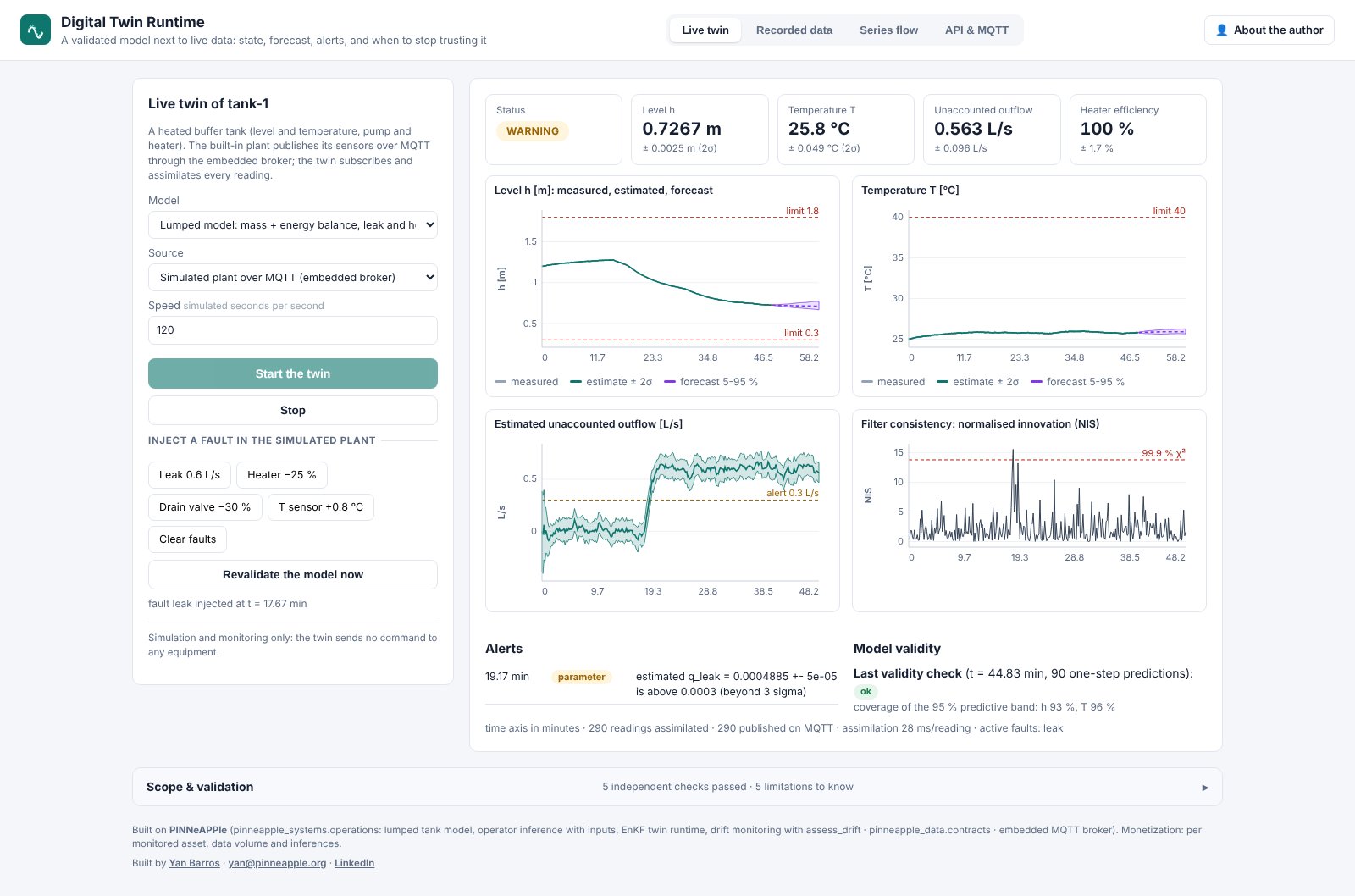Click the 19.17 min alert timestamp
Viewport: 1355px width, 896px height.
pos(507,677)
